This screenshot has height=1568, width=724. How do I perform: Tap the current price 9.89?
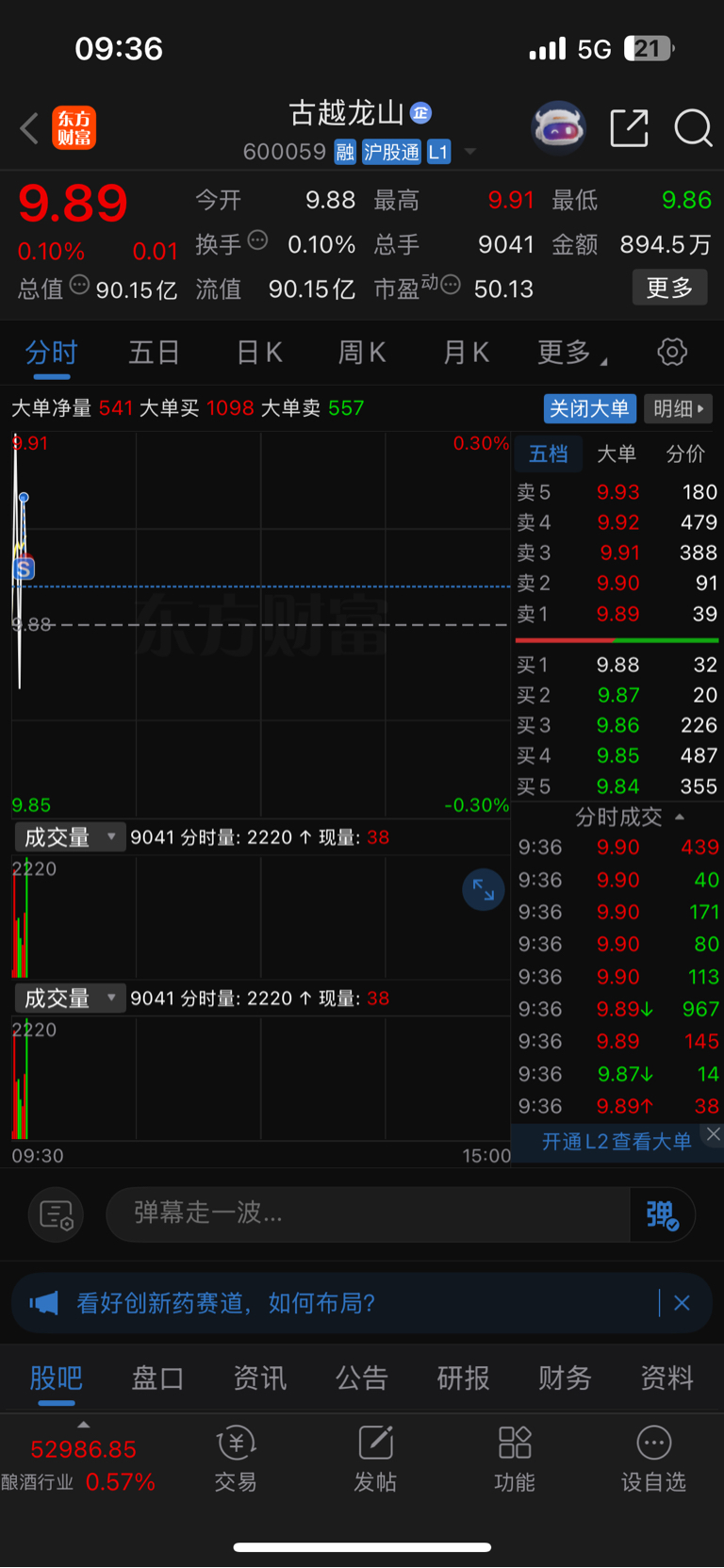click(73, 204)
